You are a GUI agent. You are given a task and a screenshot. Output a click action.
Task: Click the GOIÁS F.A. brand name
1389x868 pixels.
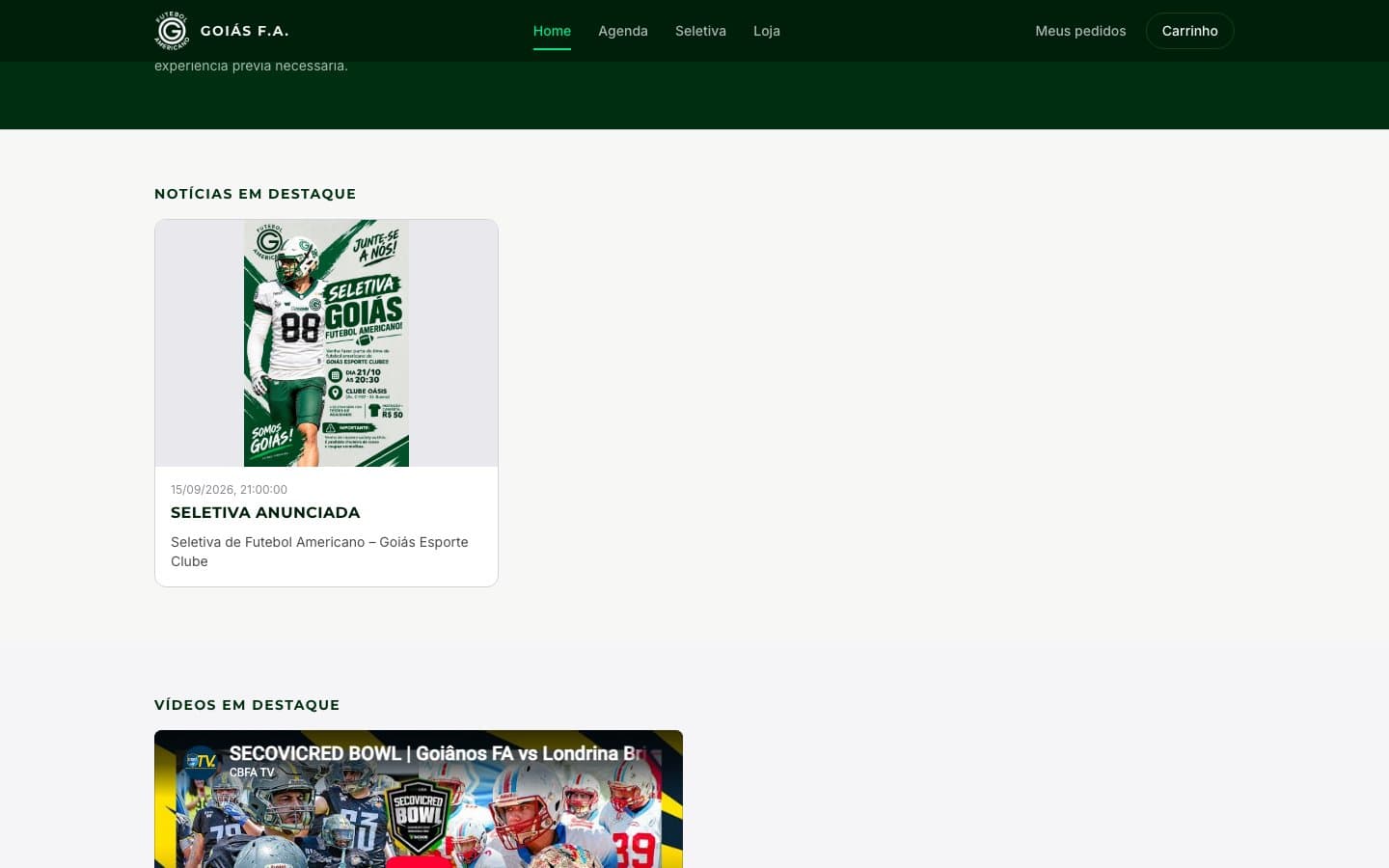coord(244,31)
